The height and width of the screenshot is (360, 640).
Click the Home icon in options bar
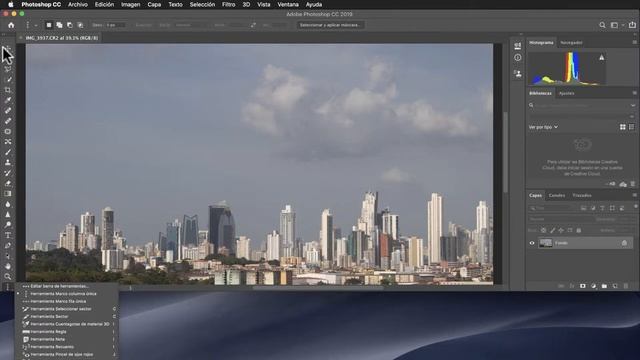(11, 25)
